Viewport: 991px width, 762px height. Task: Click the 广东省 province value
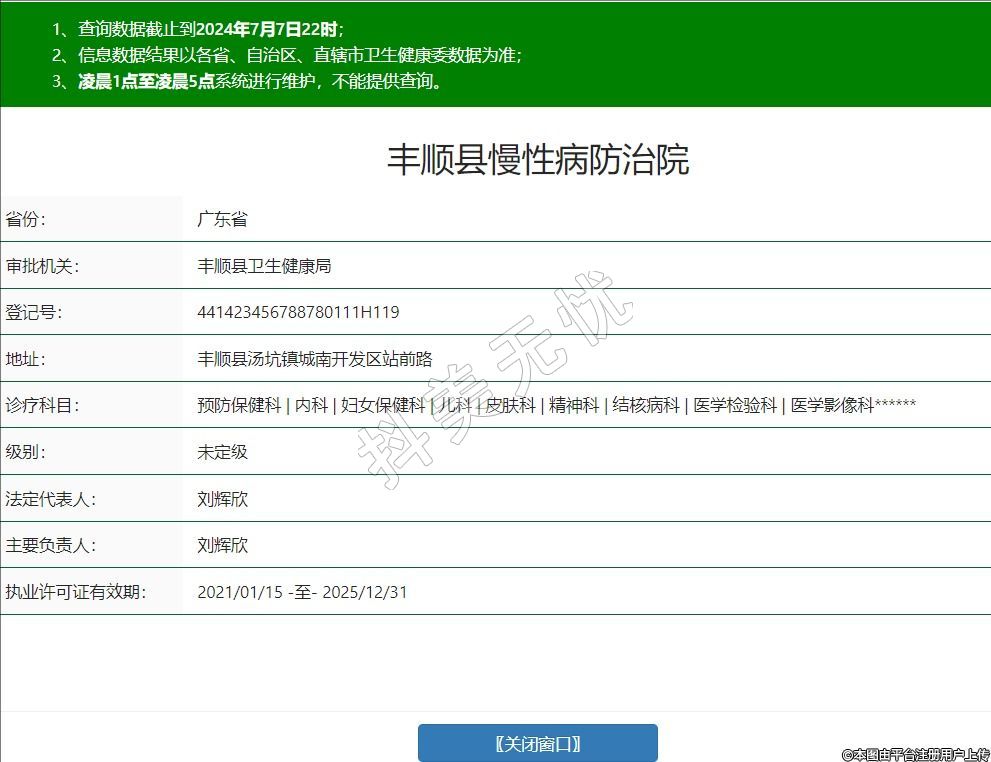(222, 219)
